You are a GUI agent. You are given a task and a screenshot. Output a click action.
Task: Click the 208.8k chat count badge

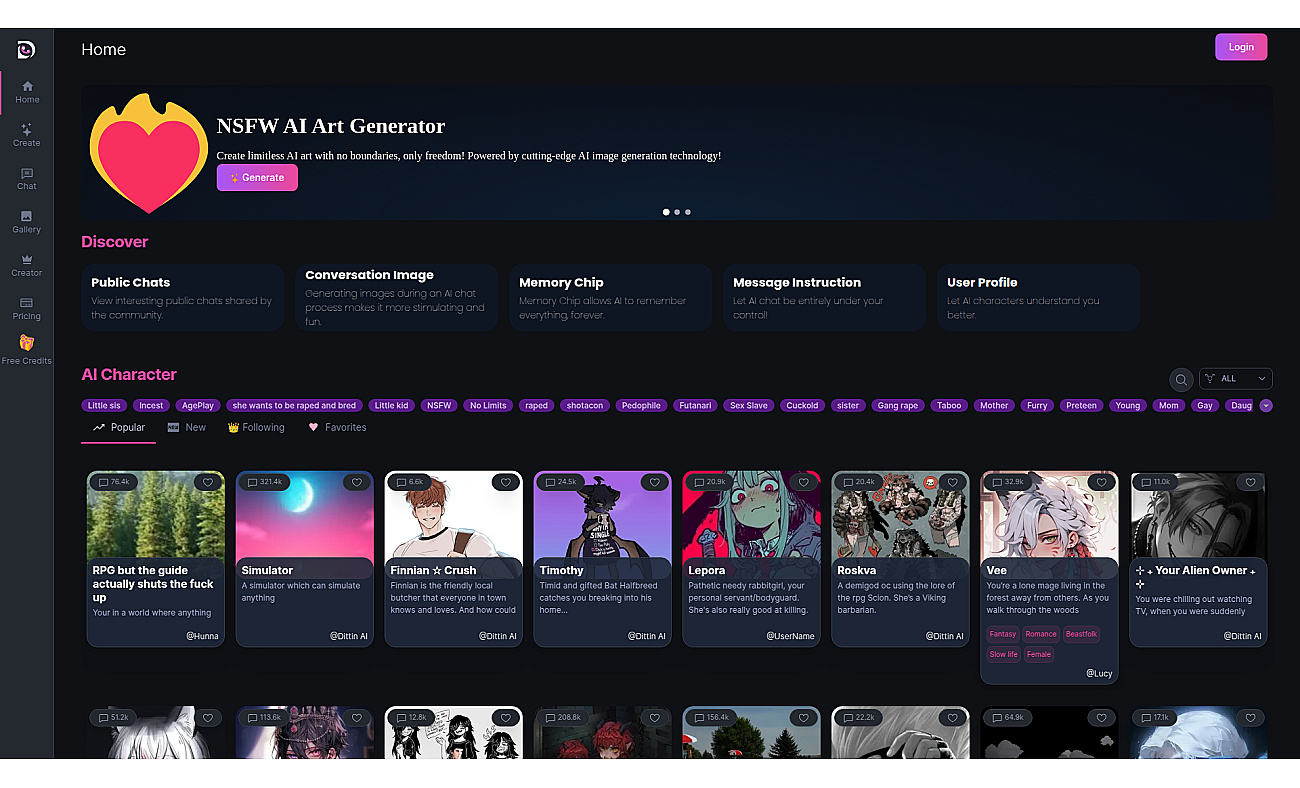tap(564, 717)
